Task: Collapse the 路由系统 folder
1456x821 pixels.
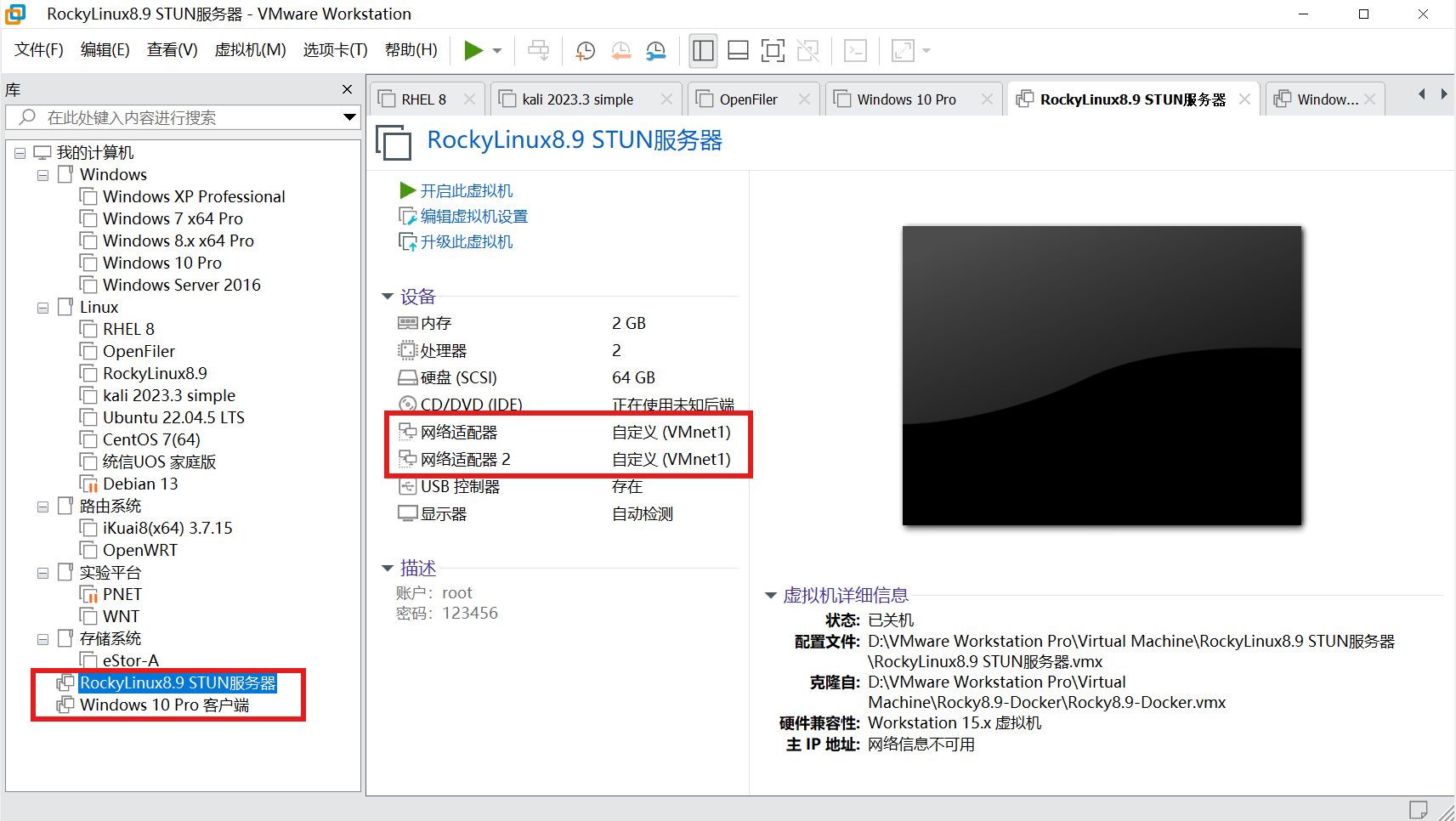Action: (x=42, y=507)
